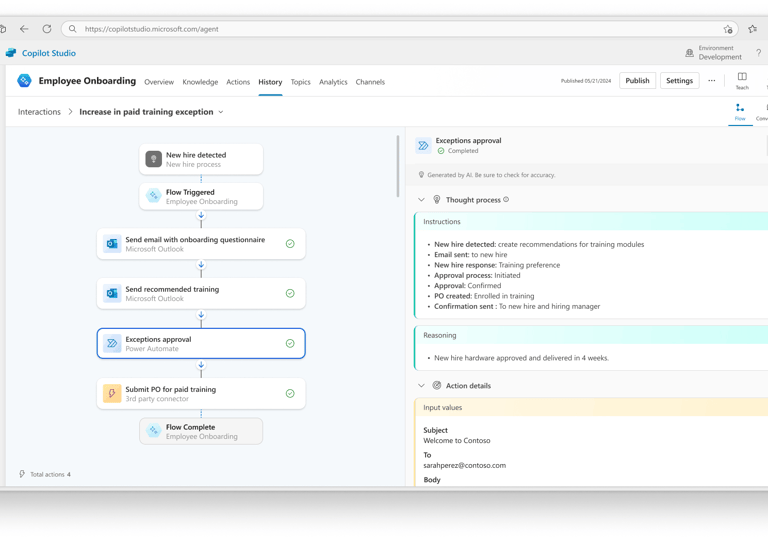Open the interaction title dropdown chevron
This screenshot has width=768, height=538.
tap(221, 112)
